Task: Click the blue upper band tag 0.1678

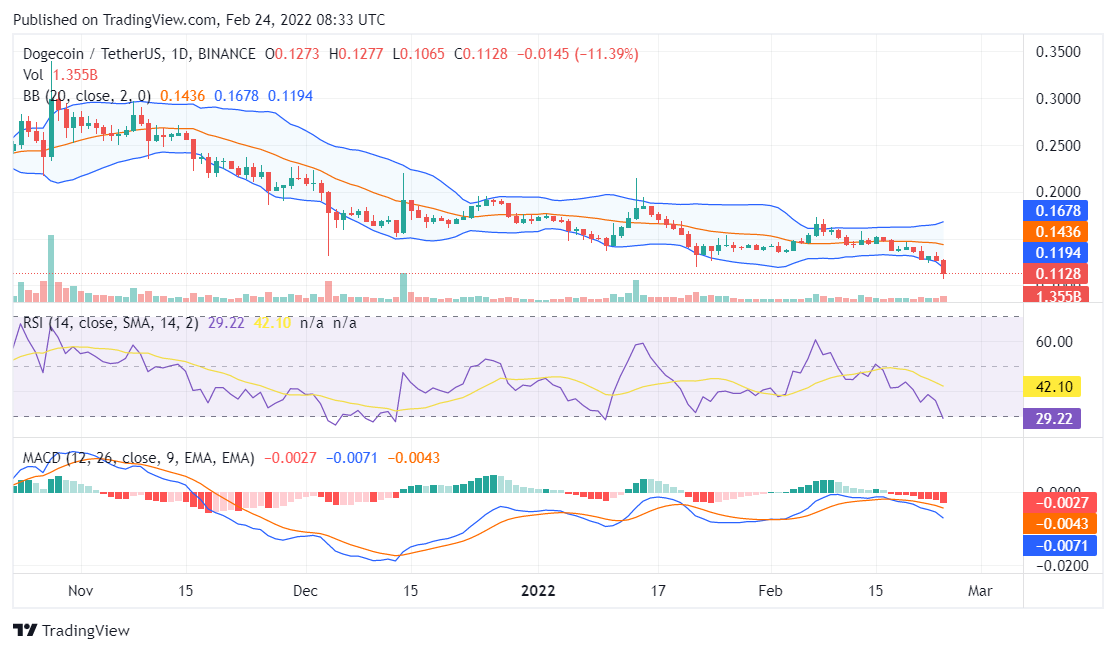Action: (1060, 211)
